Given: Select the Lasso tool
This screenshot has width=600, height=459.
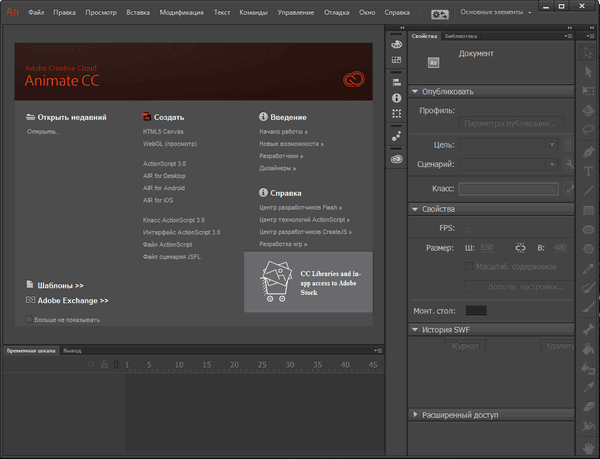Looking at the screenshot, I should click(588, 130).
